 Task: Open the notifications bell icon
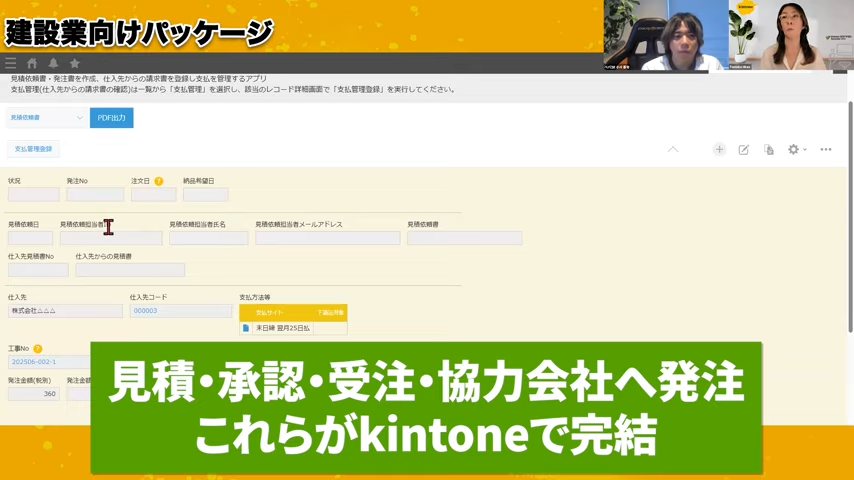(x=53, y=63)
